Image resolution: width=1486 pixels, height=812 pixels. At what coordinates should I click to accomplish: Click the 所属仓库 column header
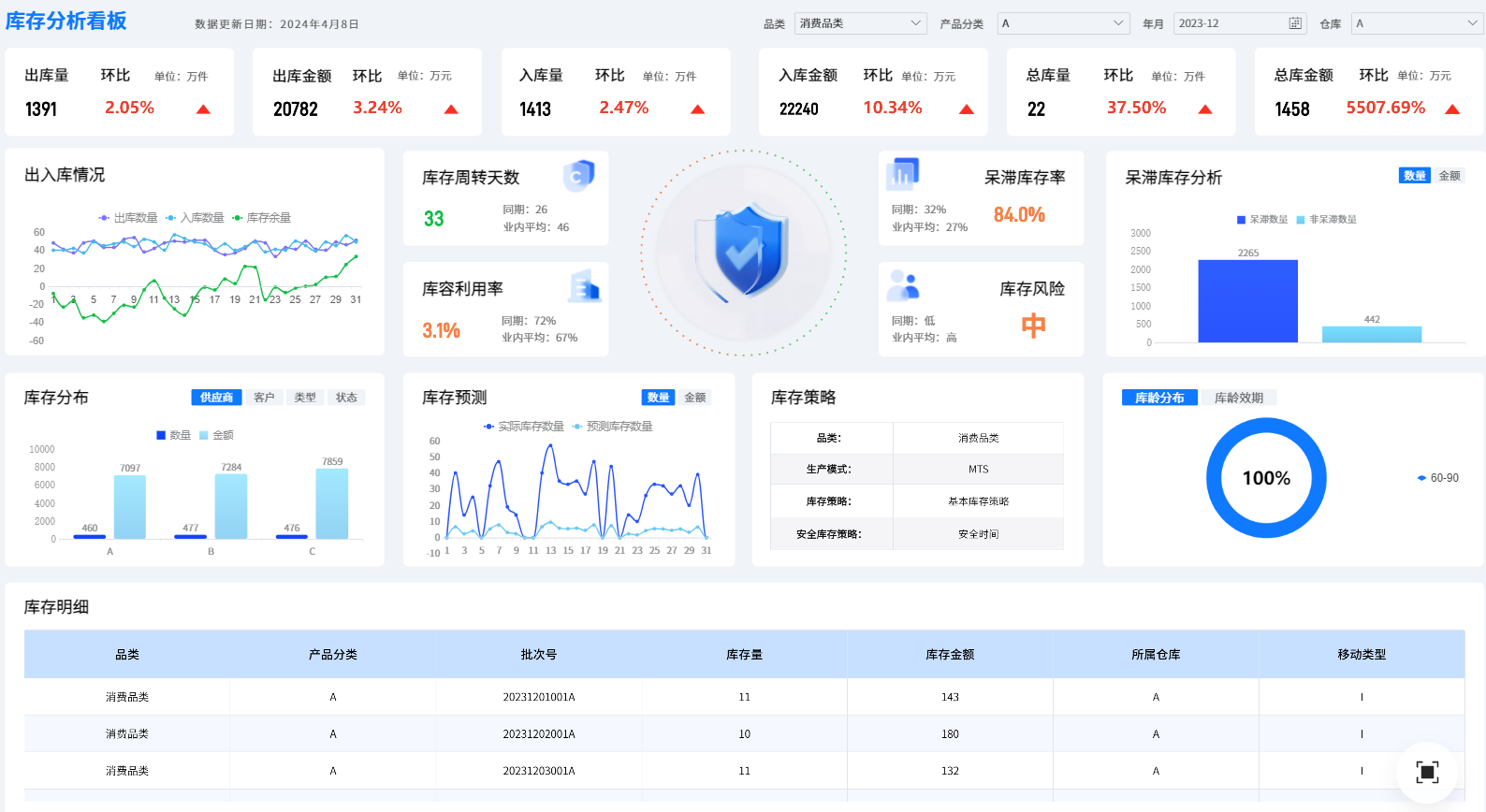tap(1156, 655)
